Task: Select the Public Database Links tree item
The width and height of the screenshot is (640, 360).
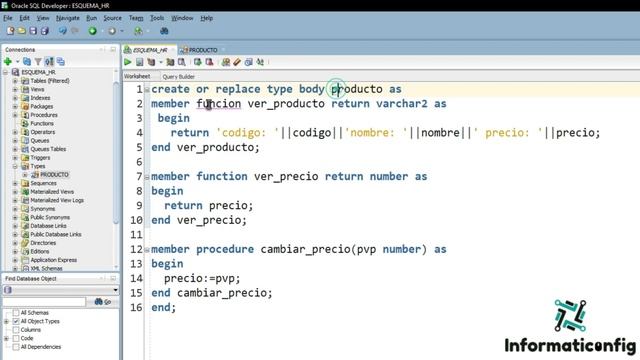Action: point(56,234)
